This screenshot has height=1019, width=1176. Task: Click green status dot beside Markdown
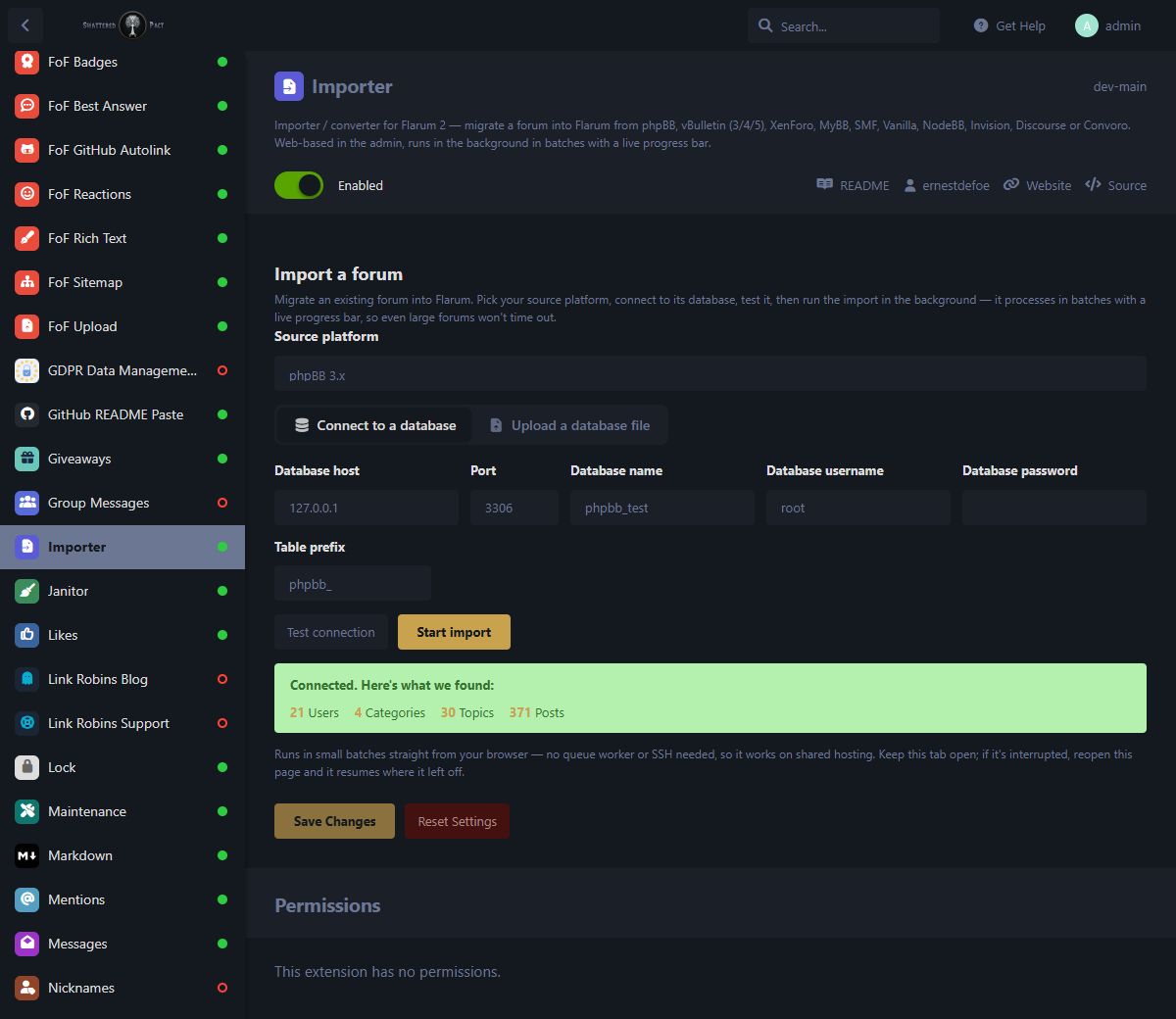coord(222,855)
